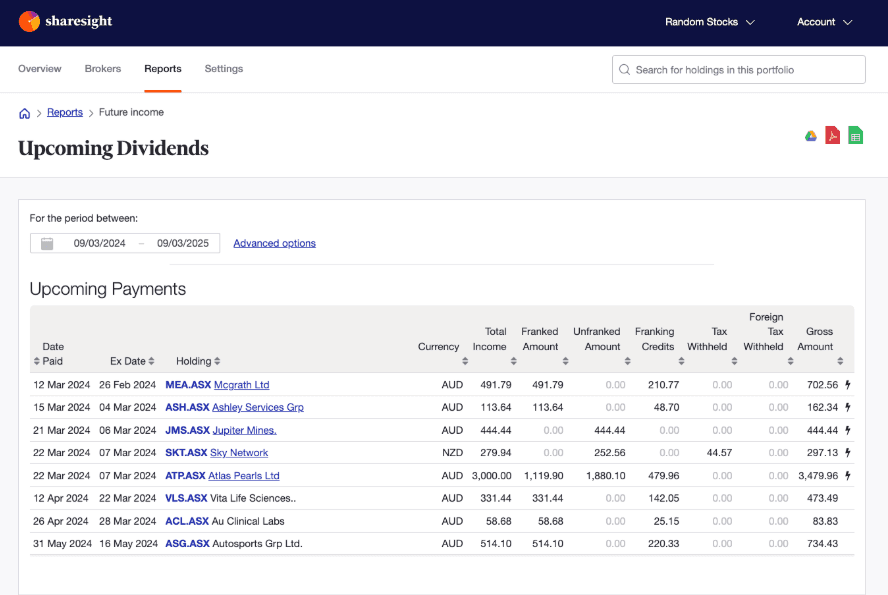888x595 pixels.
Task: Click lightning icon on ATP.ASX row
Action: pyautogui.click(x=848, y=476)
